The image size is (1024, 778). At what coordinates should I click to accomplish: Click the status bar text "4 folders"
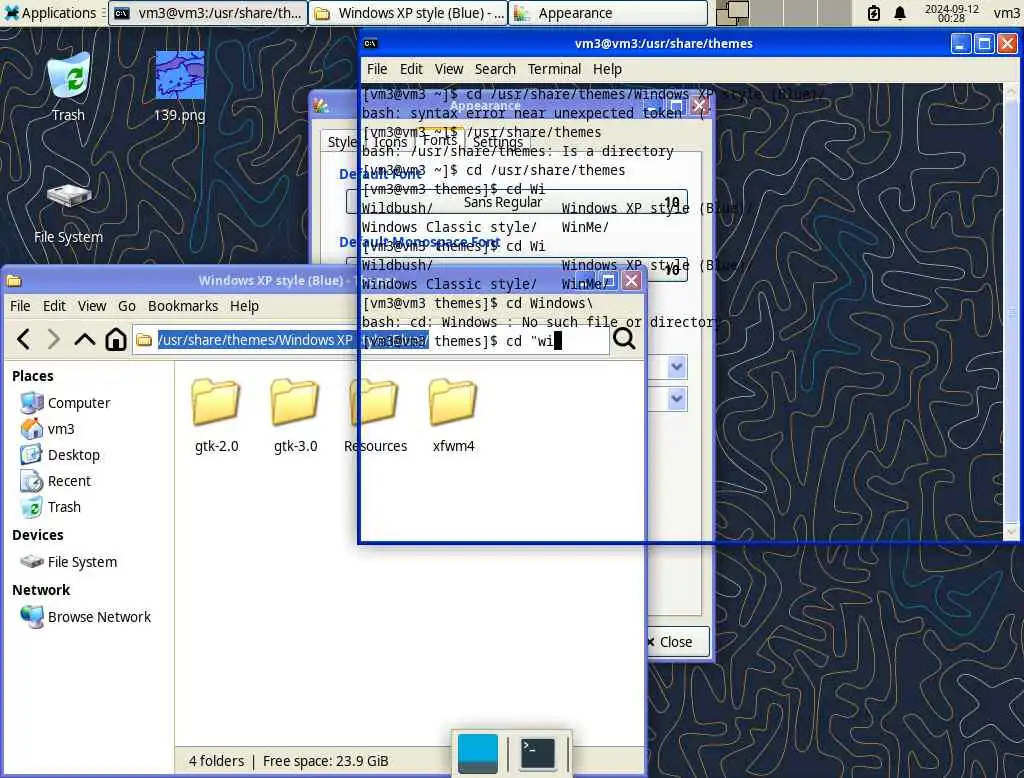(216, 760)
